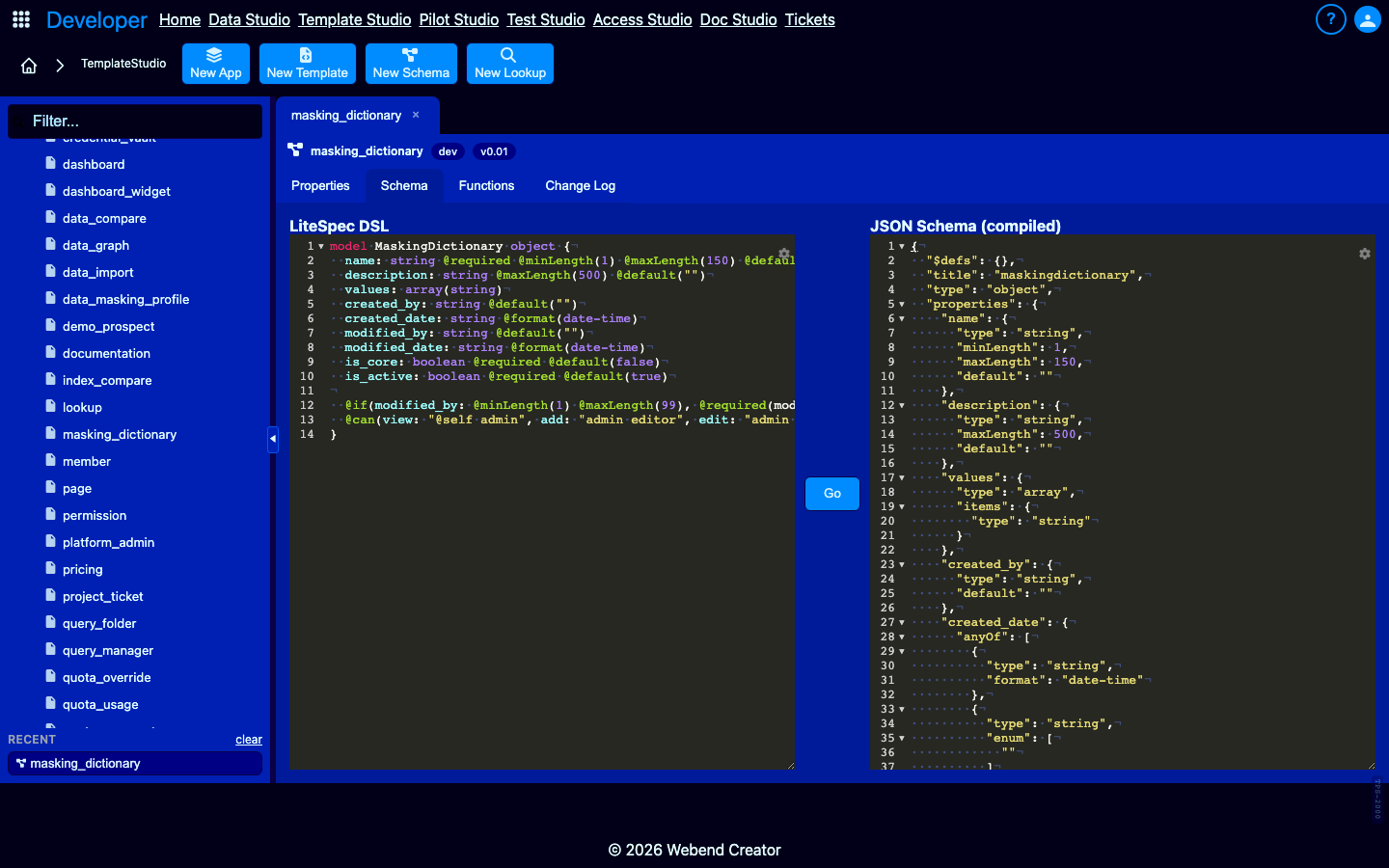Screen dimensions: 1389x868
Task: Open Tickets in top navigation
Action: 809,19
